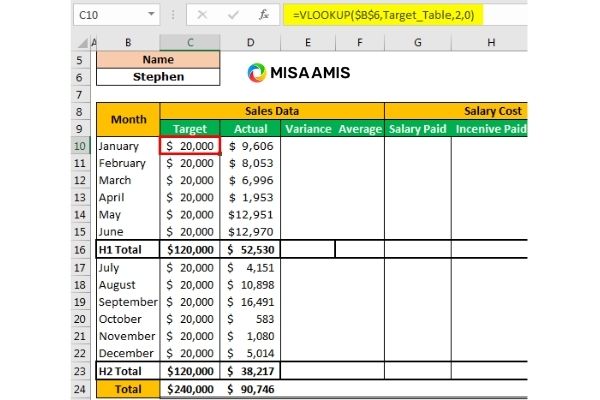Click the Actual column header
Image resolution: width=600 pixels, height=400 pixels.
[251, 129]
